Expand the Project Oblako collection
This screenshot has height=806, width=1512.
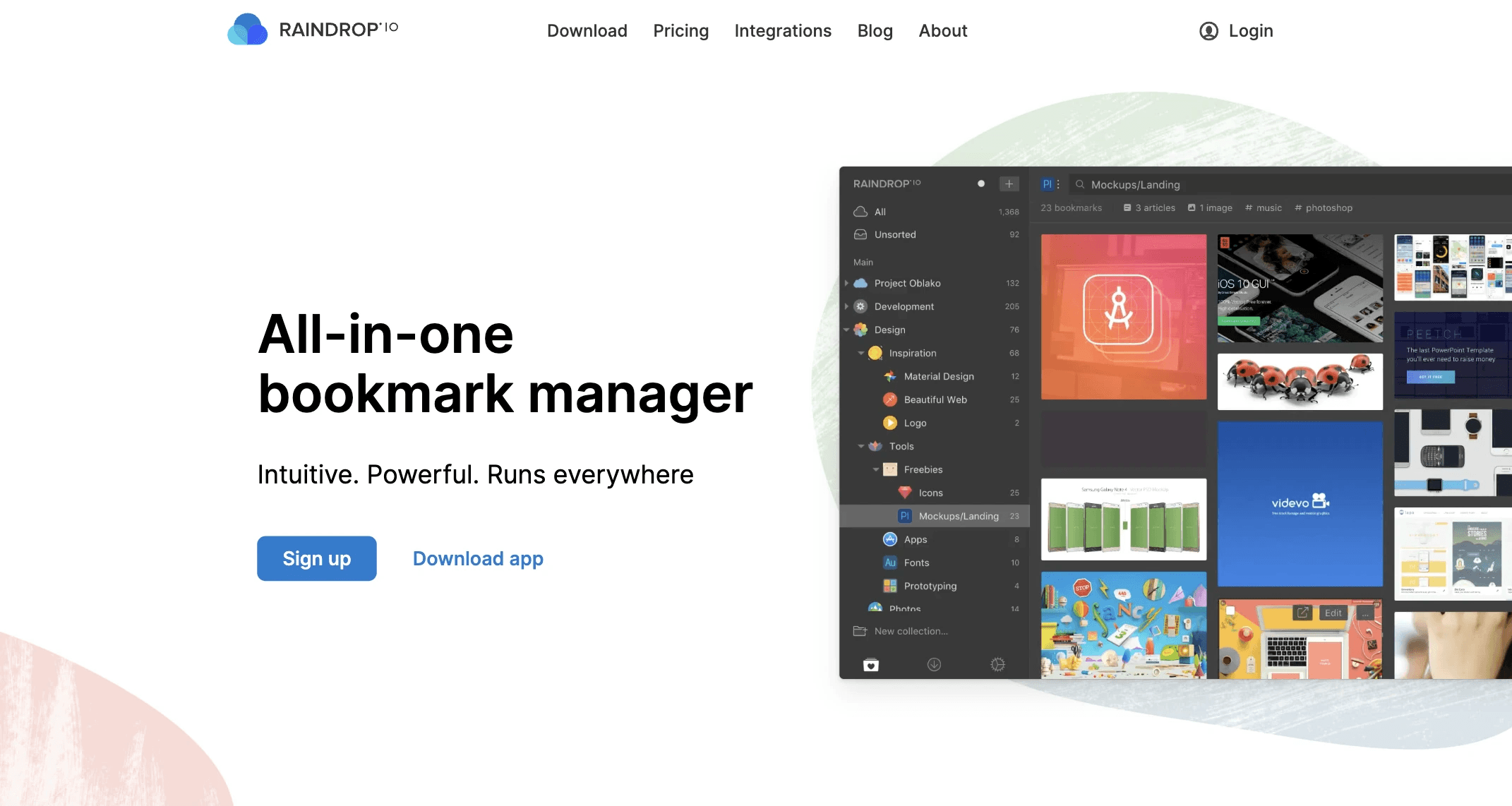[x=846, y=283]
